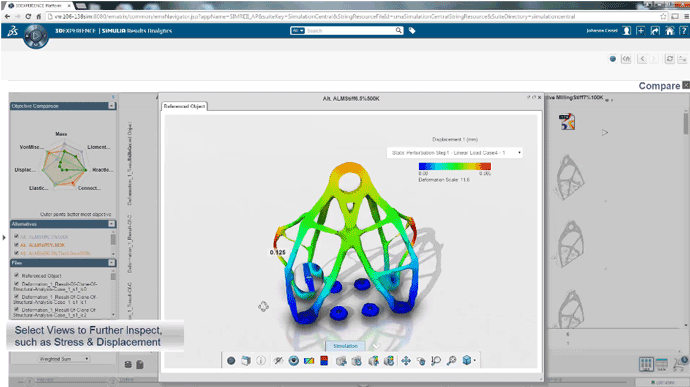This screenshot has height=387, width=690.
Task: Open the load case step dropdown
Action: click(x=455, y=153)
